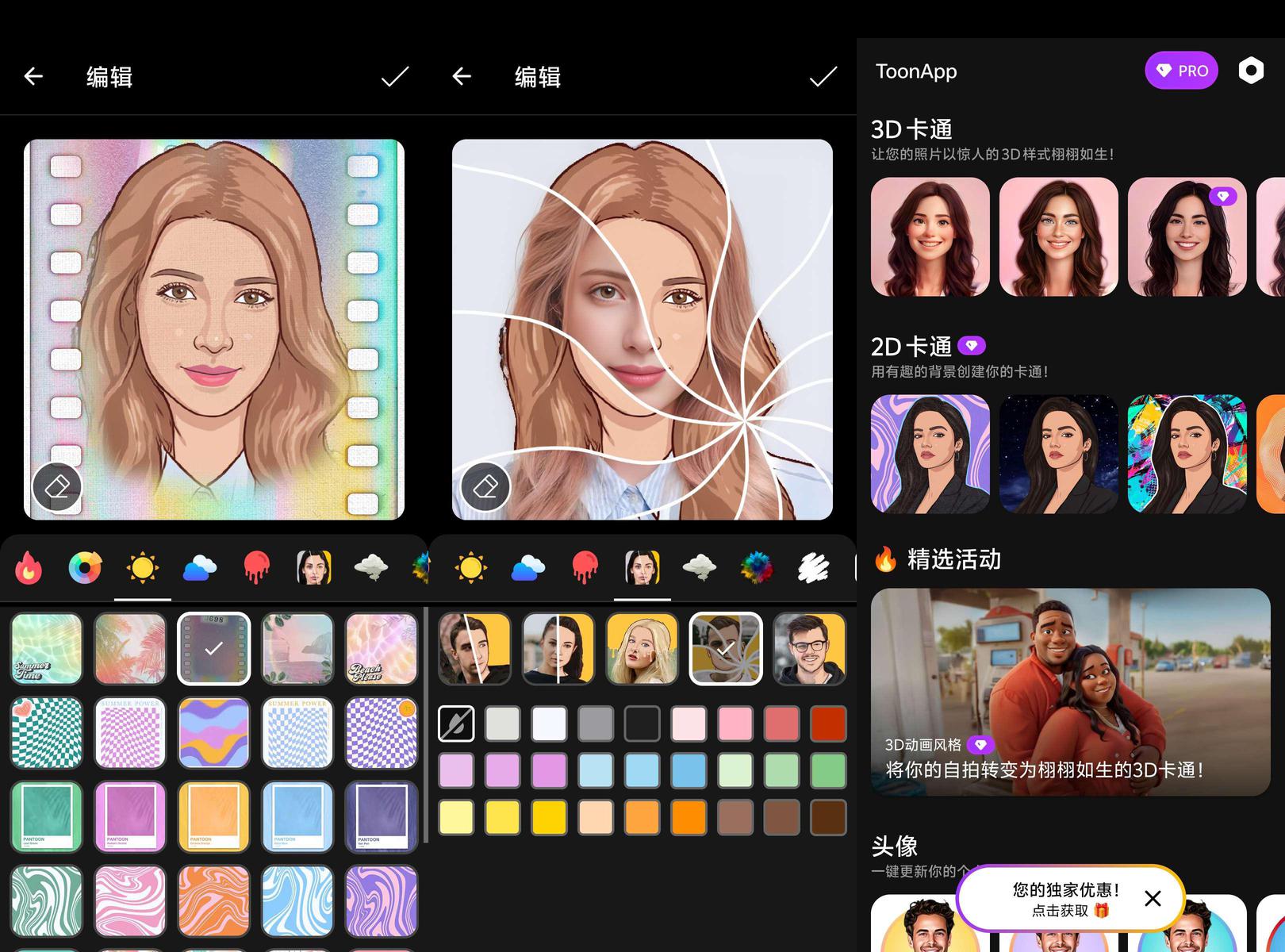The height and width of the screenshot is (952, 1285).
Task: Tap the 2D 卡通 section heading
Action: 911,347
